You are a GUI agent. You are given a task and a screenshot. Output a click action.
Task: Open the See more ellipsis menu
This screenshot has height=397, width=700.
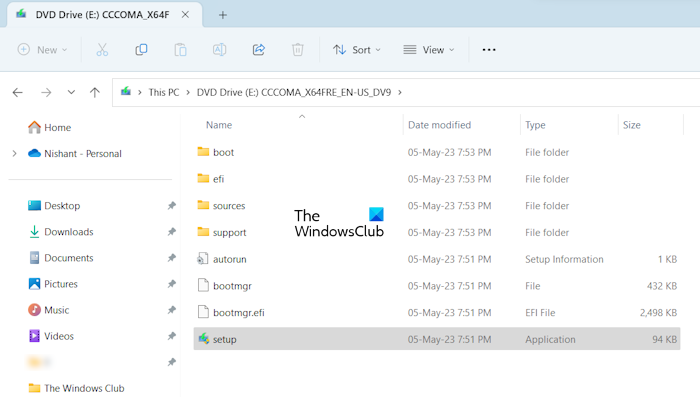[489, 50]
